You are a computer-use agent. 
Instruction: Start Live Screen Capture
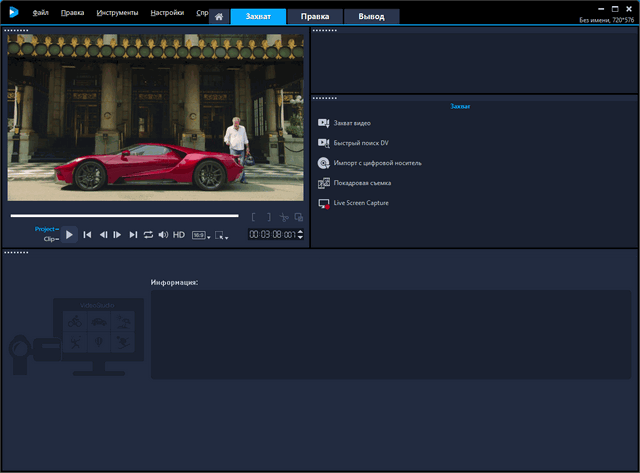[360, 203]
